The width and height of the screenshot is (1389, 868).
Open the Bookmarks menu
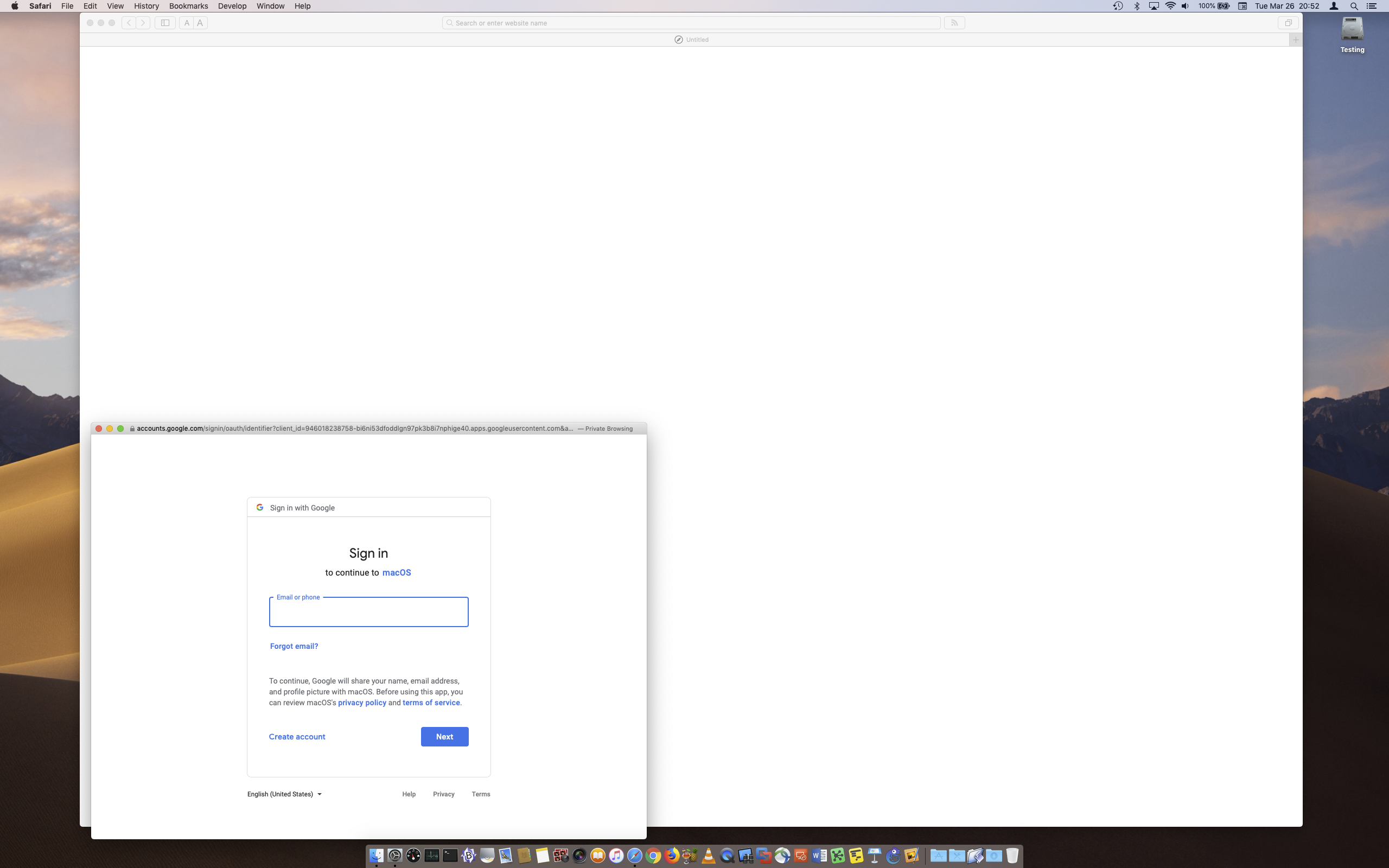click(188, 7)
